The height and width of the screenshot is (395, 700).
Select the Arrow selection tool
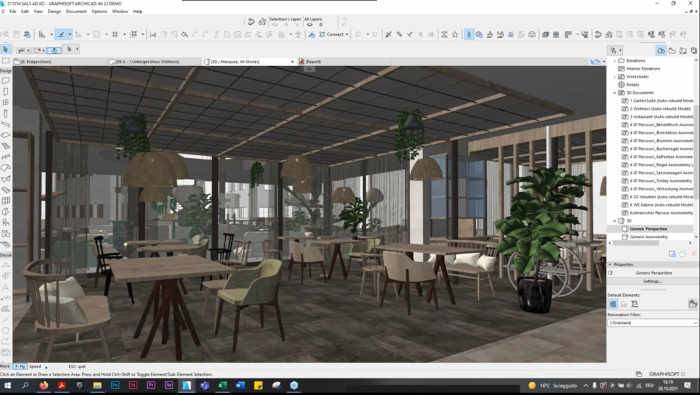[6, 50]
